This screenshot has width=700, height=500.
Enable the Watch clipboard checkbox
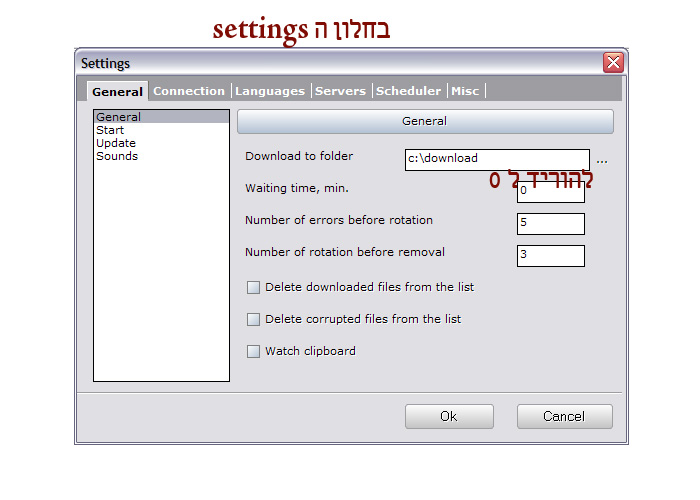[254, 352]
